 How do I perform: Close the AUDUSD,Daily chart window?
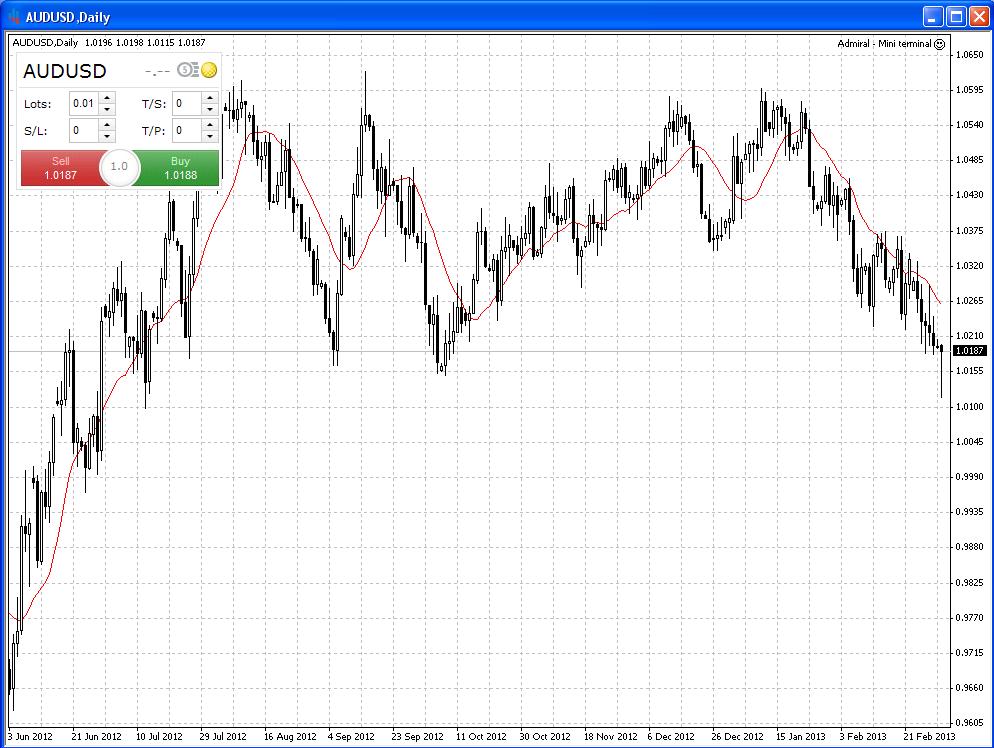[x=979, y=16]
